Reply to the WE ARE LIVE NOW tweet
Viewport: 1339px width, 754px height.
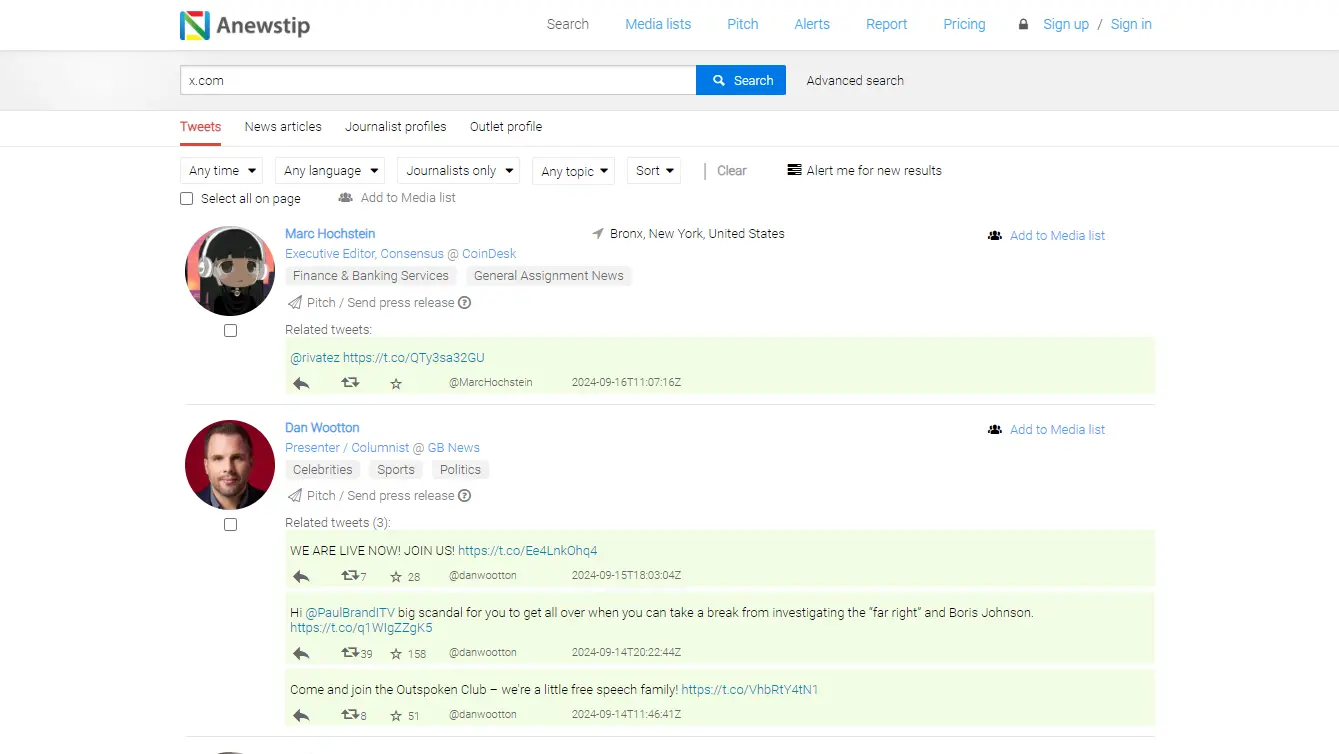tap(301, 576)
